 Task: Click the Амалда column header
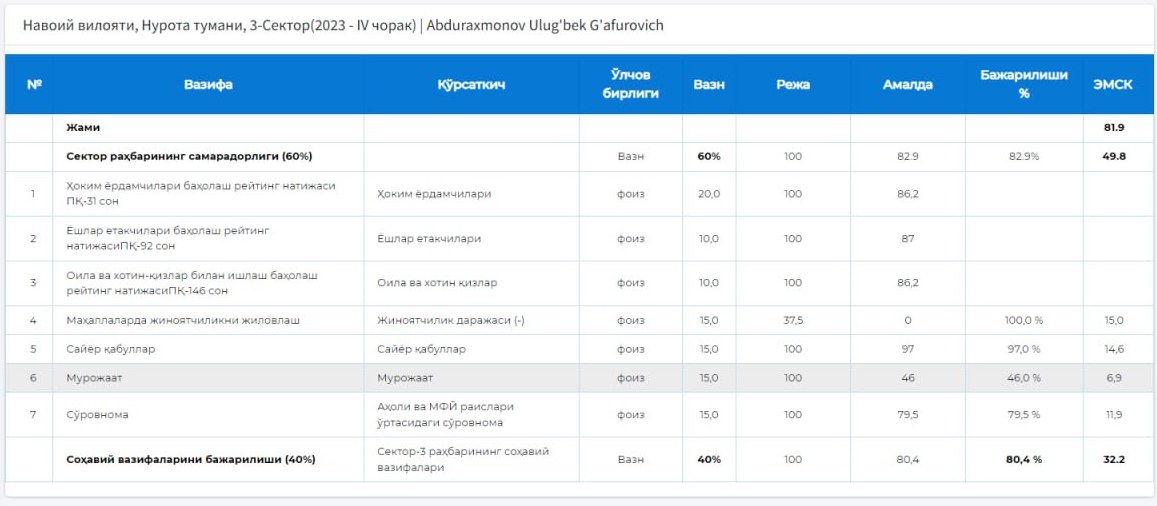908,84
